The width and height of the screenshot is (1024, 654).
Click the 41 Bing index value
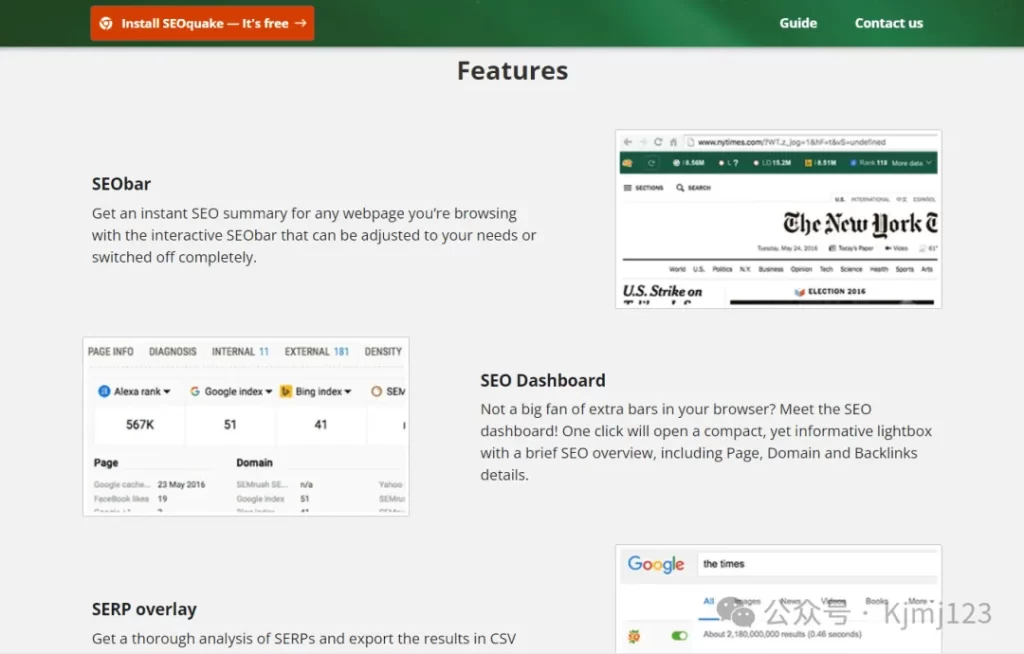tap(321, 425)
